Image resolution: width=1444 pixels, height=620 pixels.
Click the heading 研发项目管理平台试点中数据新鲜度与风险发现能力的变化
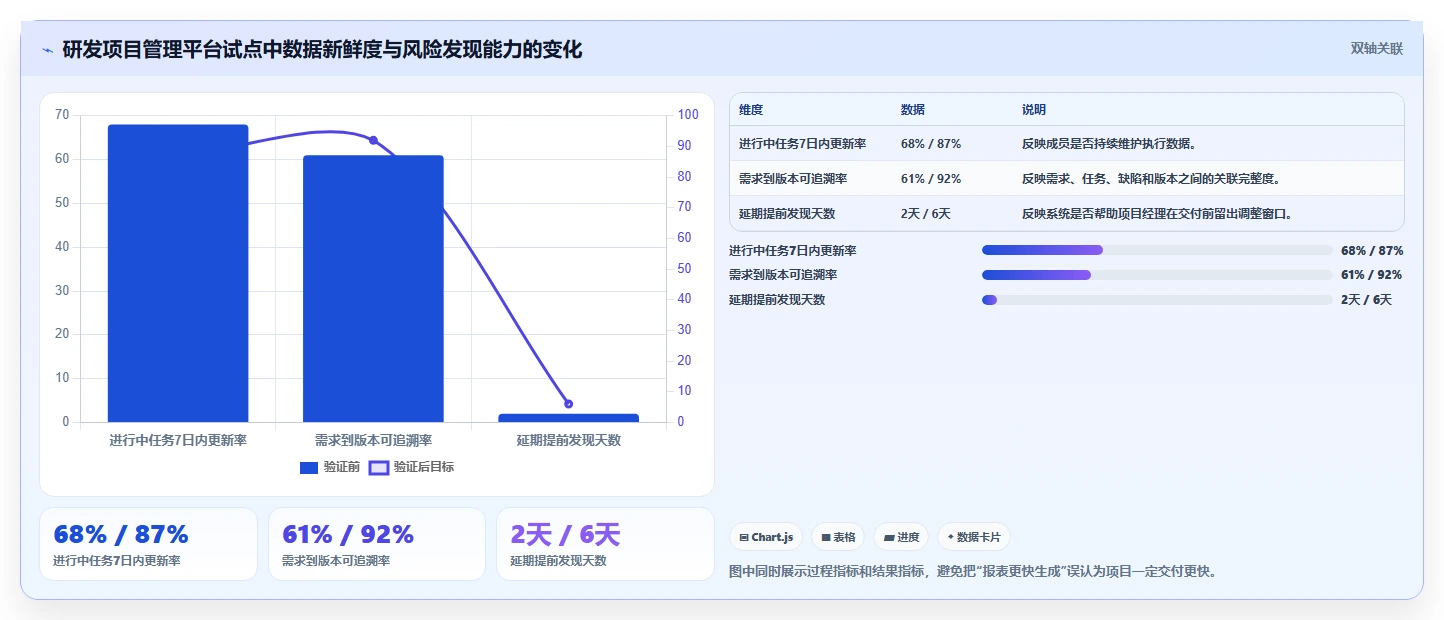click(x=322, y=49)
